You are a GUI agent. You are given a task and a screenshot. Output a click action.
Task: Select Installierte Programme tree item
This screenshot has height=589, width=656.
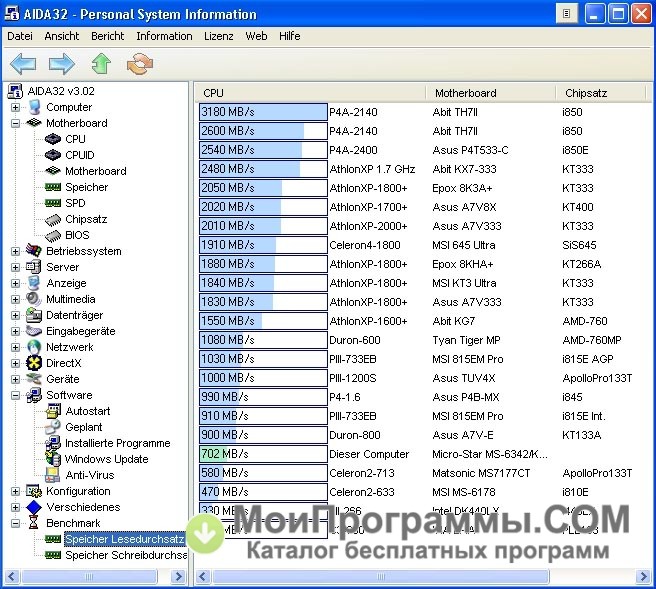118,443
